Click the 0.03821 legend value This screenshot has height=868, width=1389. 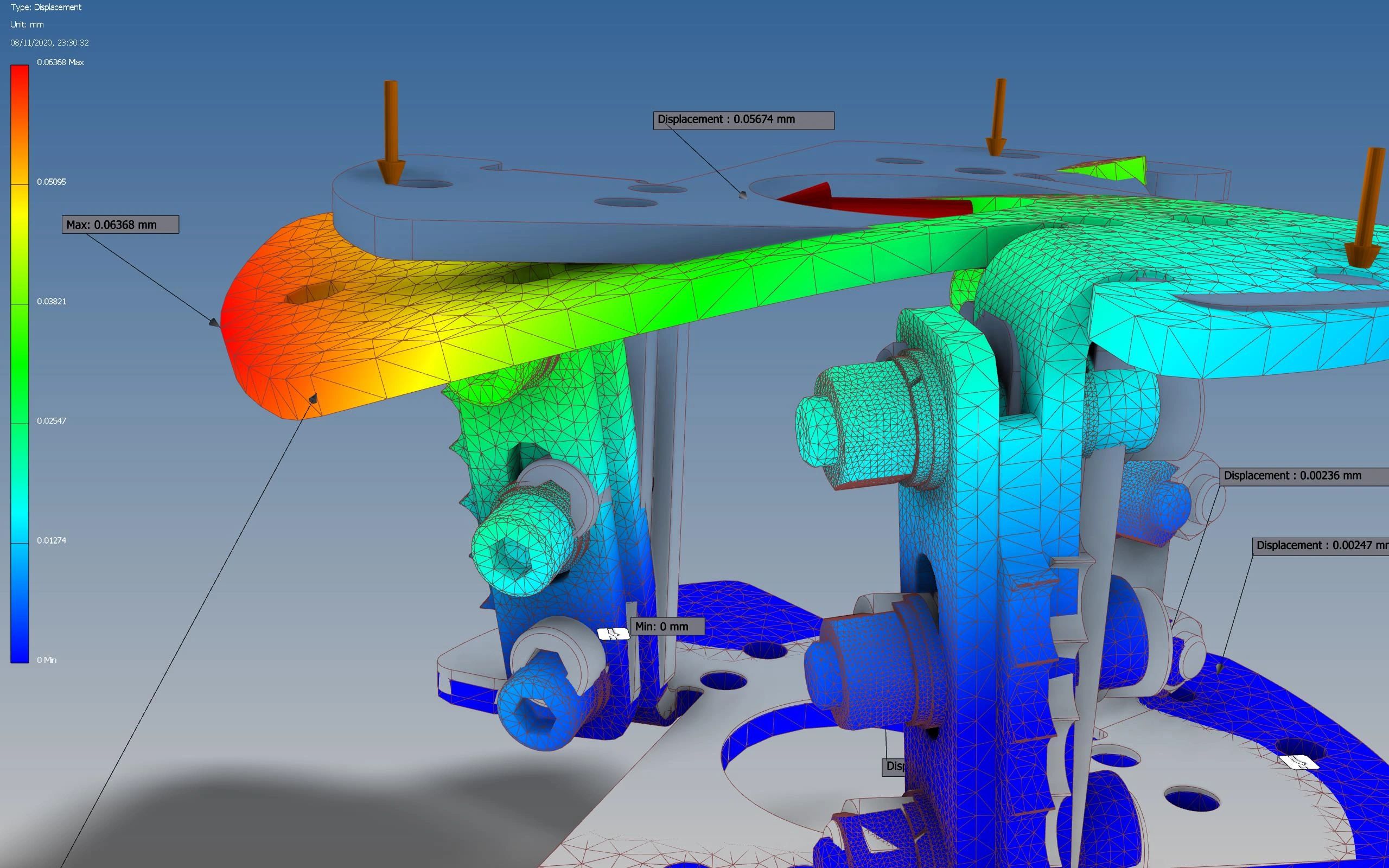(x=52, y=302)
